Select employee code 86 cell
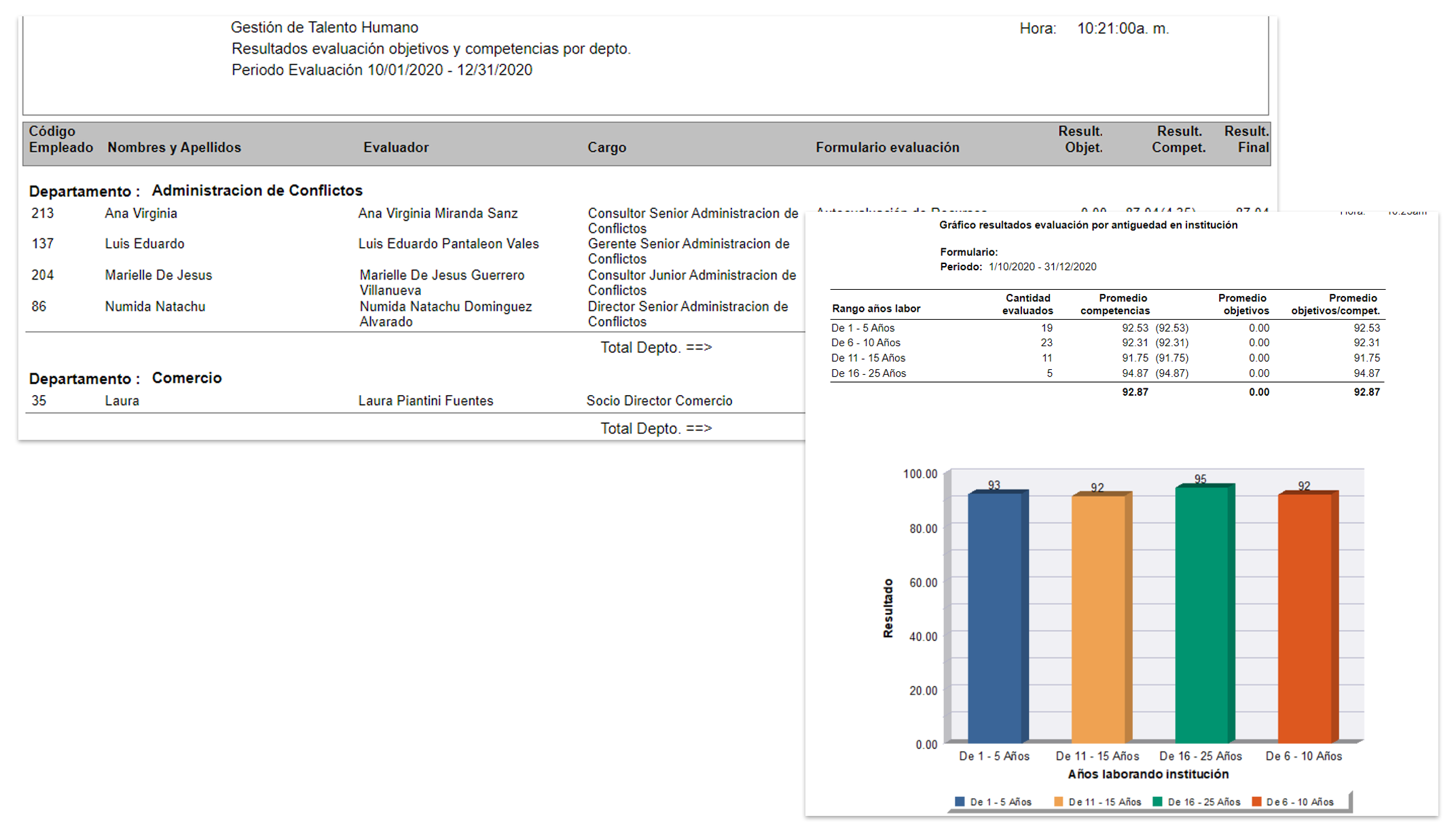1456x822 pixels. click(39, 306)
